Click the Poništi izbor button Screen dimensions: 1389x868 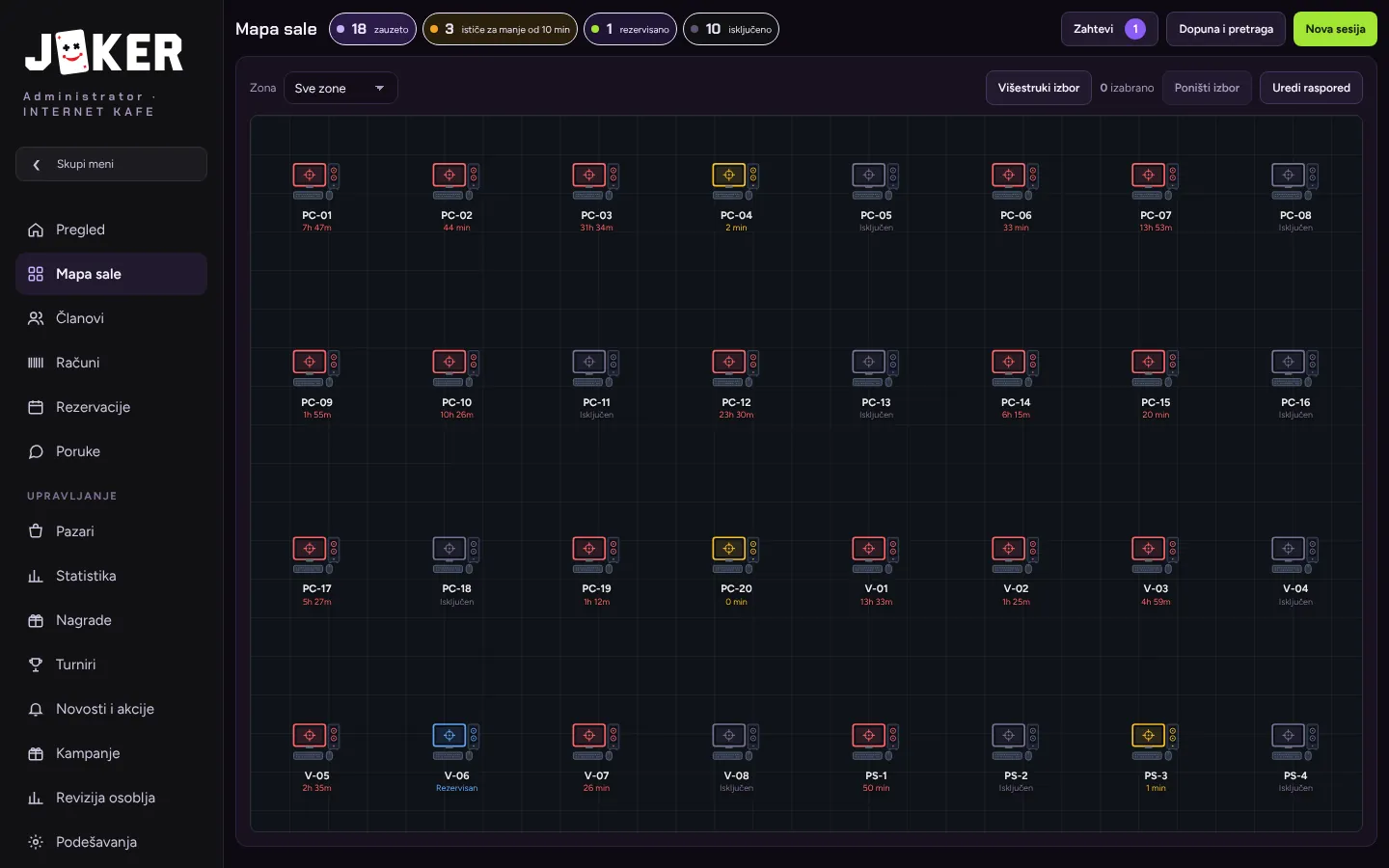(x=1207, y=88)
